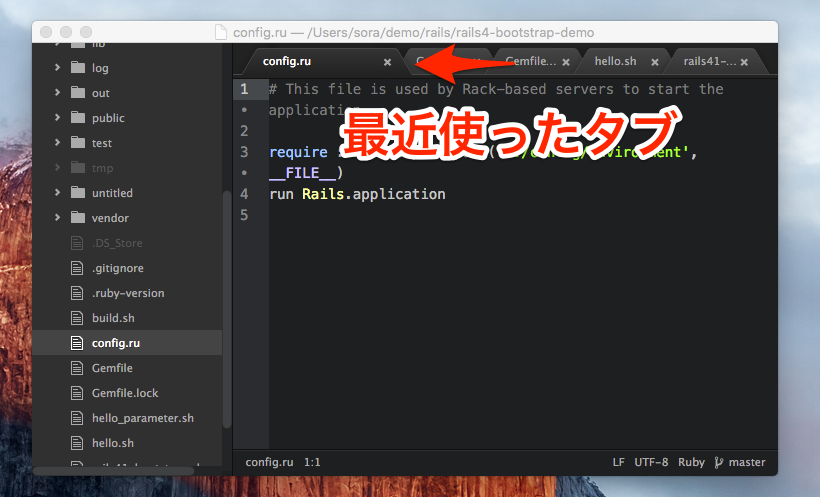Click the Gemfile file icon
The image size is (820, 497).
pos(77,368)
